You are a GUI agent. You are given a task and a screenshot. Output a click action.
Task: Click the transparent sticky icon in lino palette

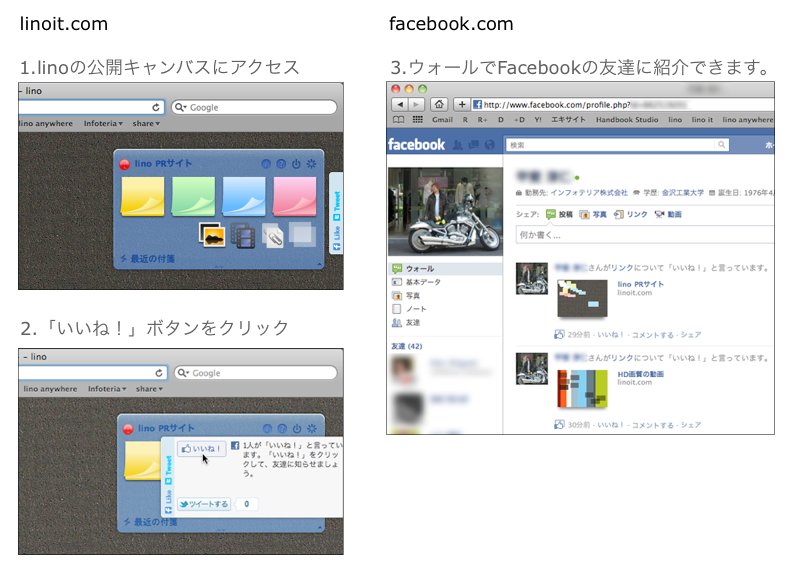pyautogui.click(x=302, y=235)
